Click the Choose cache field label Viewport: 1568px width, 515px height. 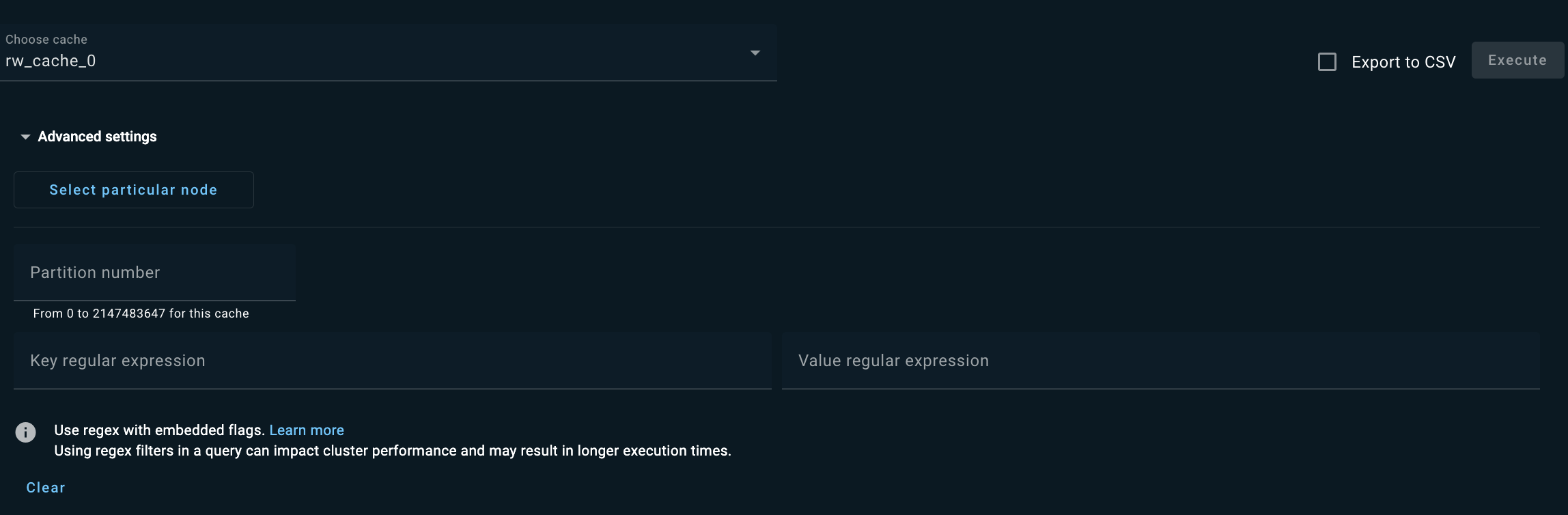click(46, 40)
